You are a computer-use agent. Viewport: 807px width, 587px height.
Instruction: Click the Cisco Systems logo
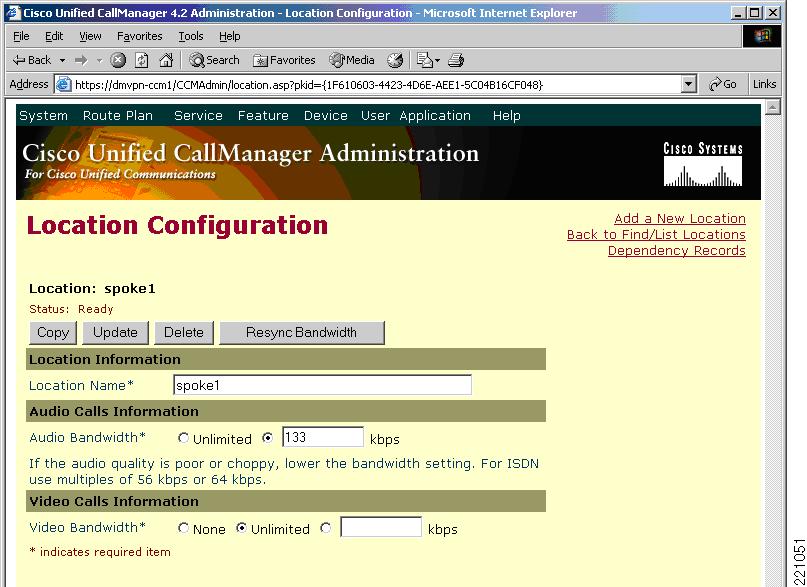point(703,164)
